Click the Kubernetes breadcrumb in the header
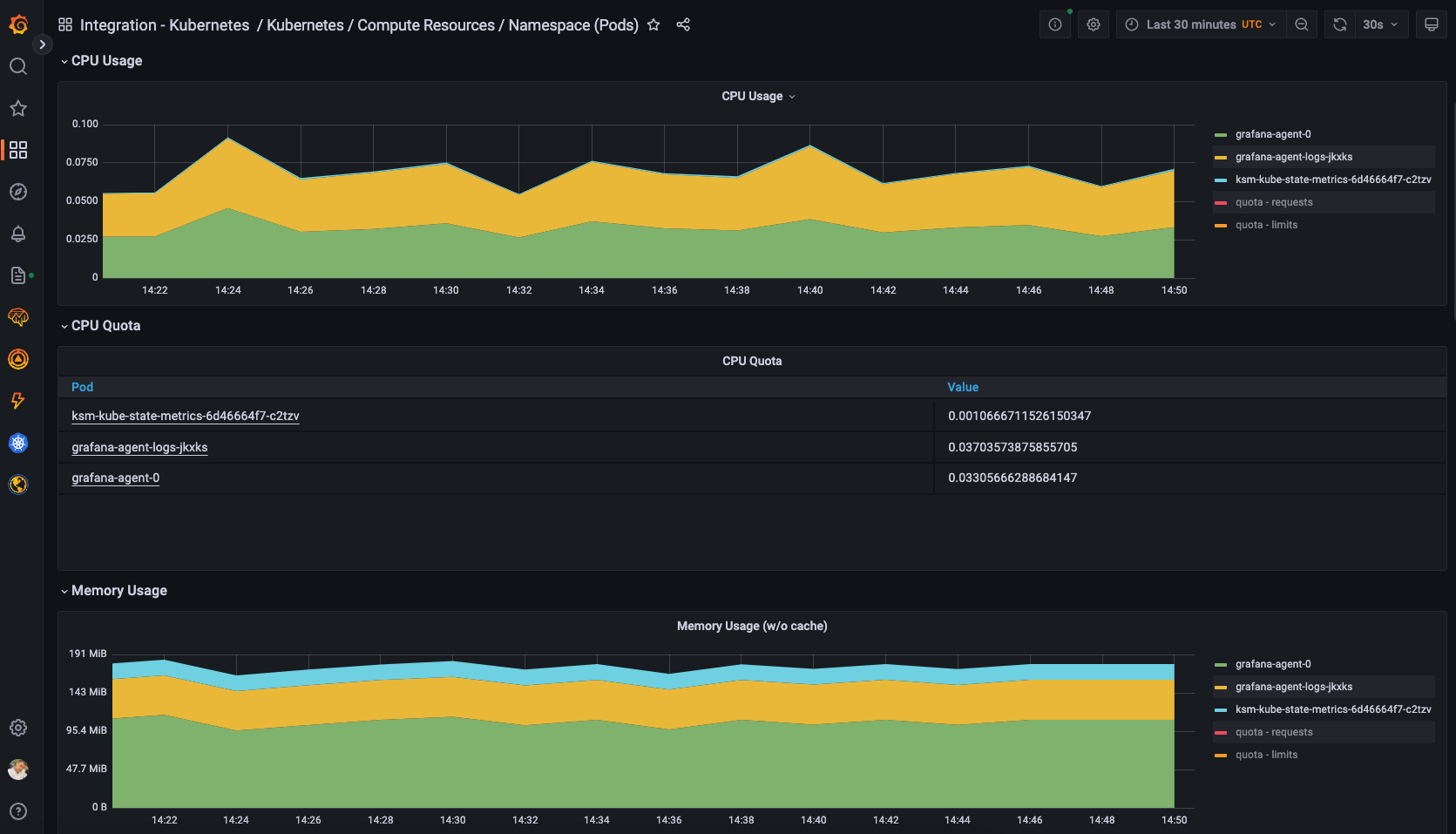Viewport: 1456px width, 834px height. [303, 24]
